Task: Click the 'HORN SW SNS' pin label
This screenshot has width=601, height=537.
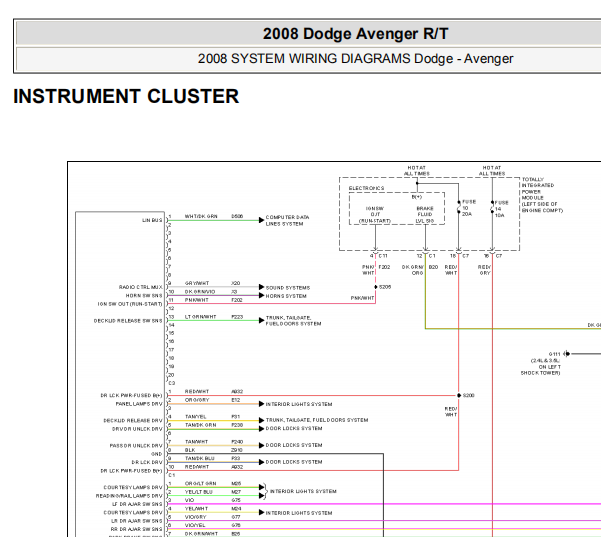Action: click(144, 296)
